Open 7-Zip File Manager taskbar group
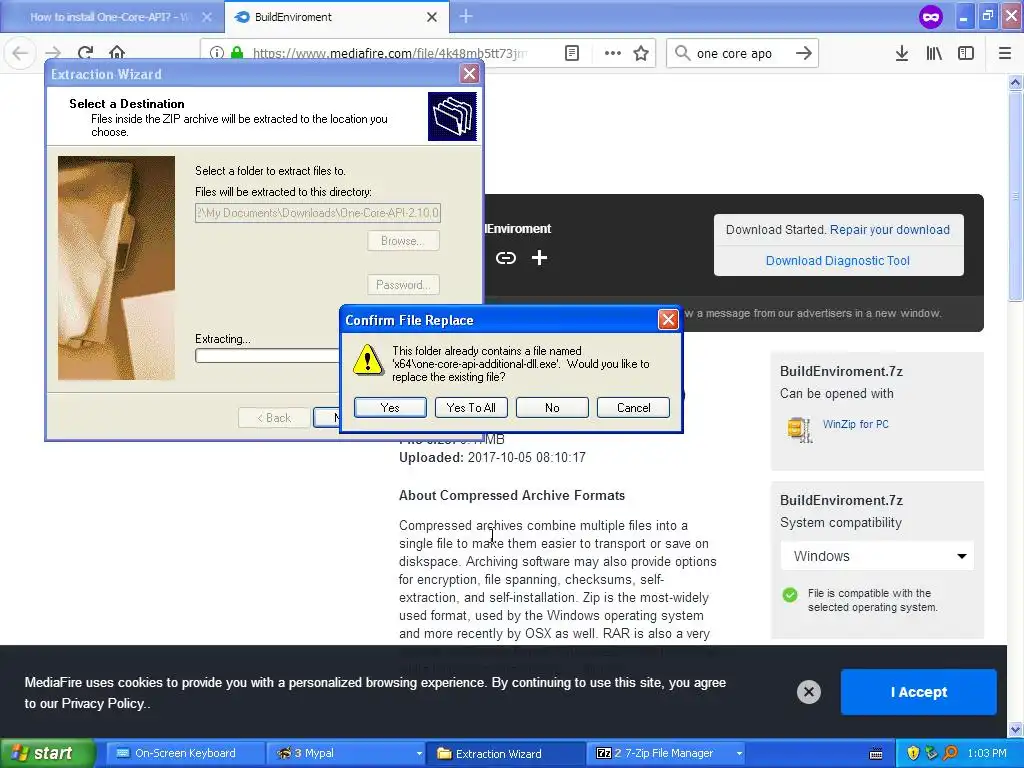 (x=666, y=753)
